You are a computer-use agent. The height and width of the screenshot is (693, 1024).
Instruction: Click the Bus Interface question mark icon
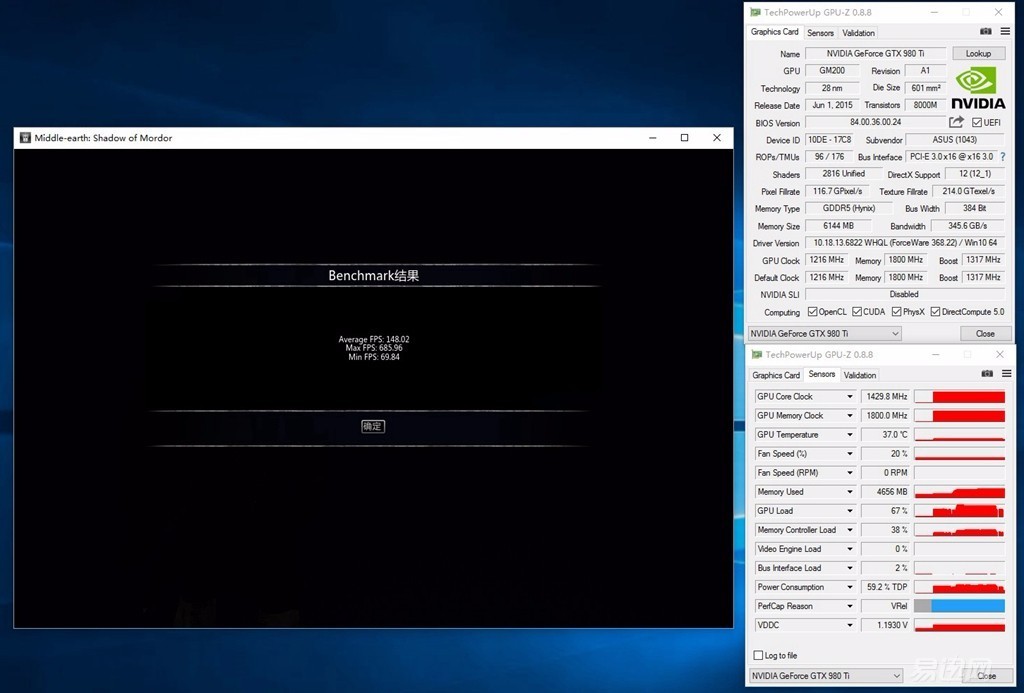tap(1002, 157)
